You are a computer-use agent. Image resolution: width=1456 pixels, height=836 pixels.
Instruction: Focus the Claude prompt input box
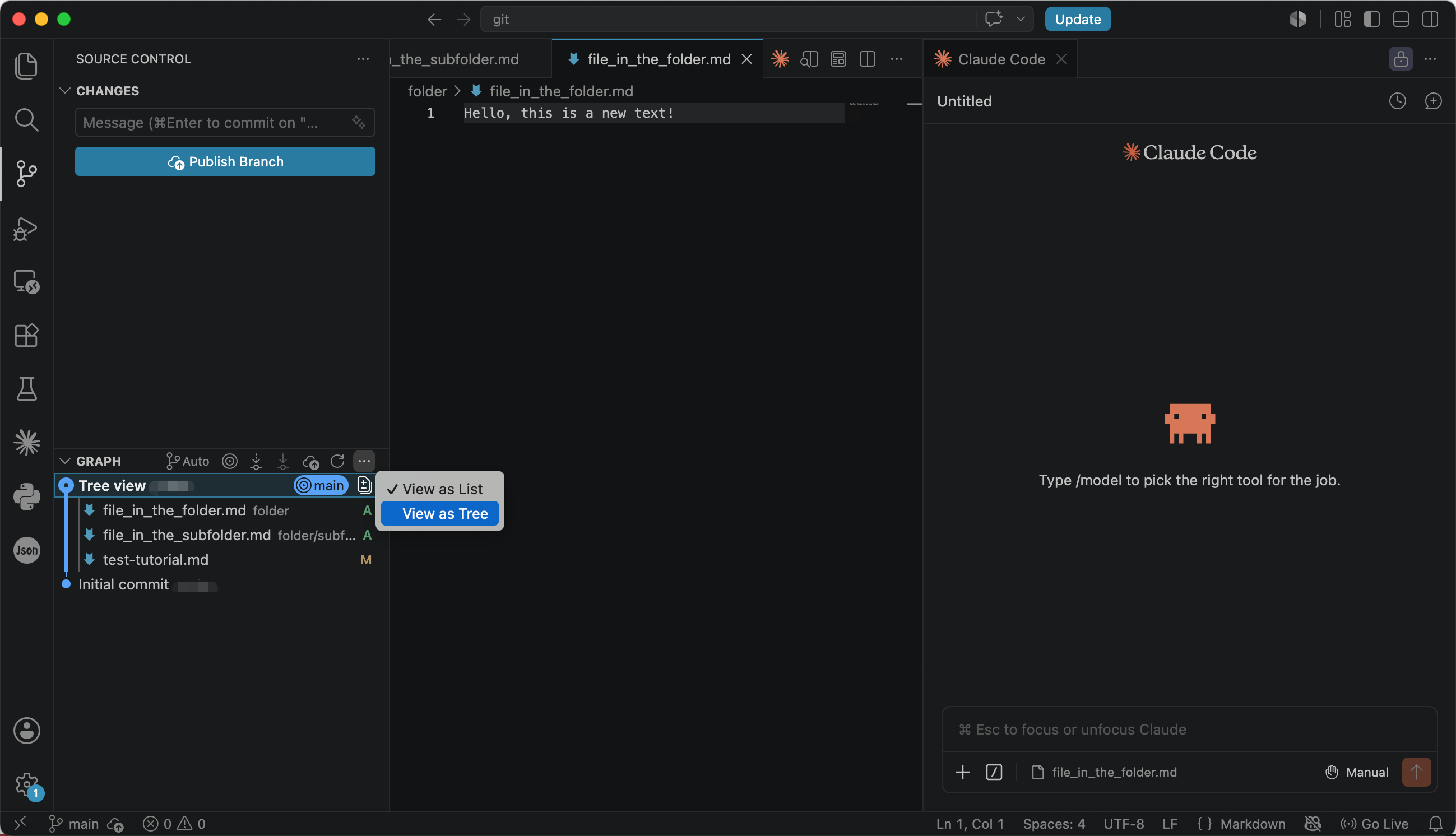coord(1189,729)
